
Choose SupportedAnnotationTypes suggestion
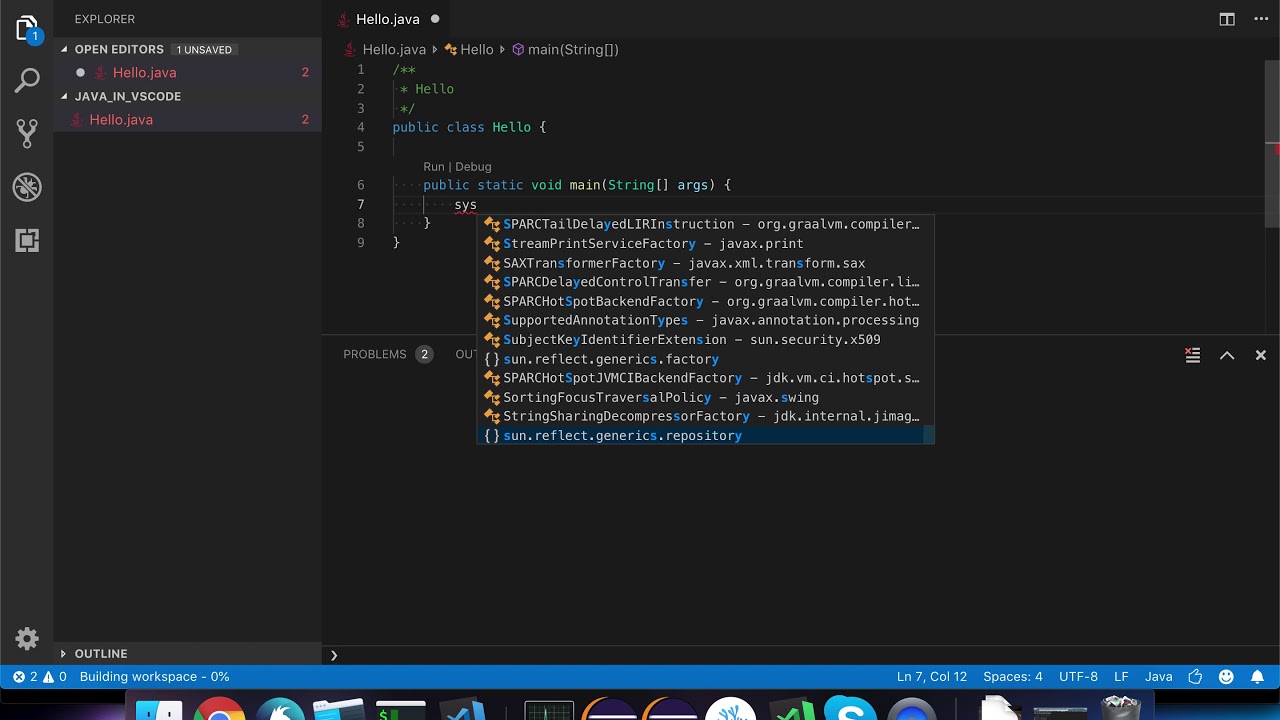(x=705, y=320)
